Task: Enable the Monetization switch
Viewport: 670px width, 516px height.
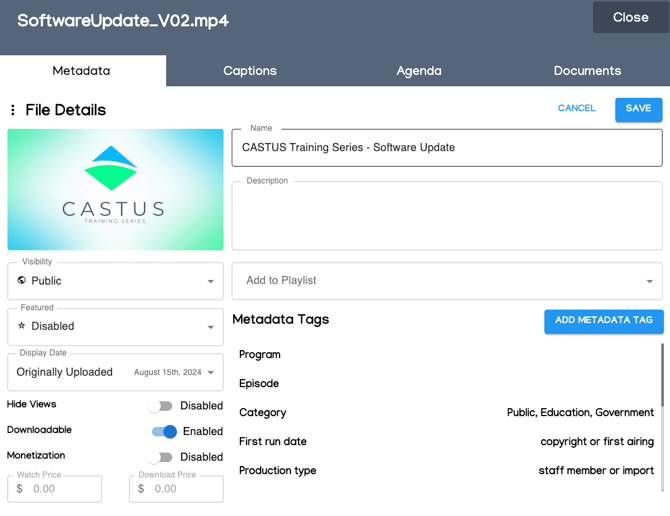Action: (160, 457)
